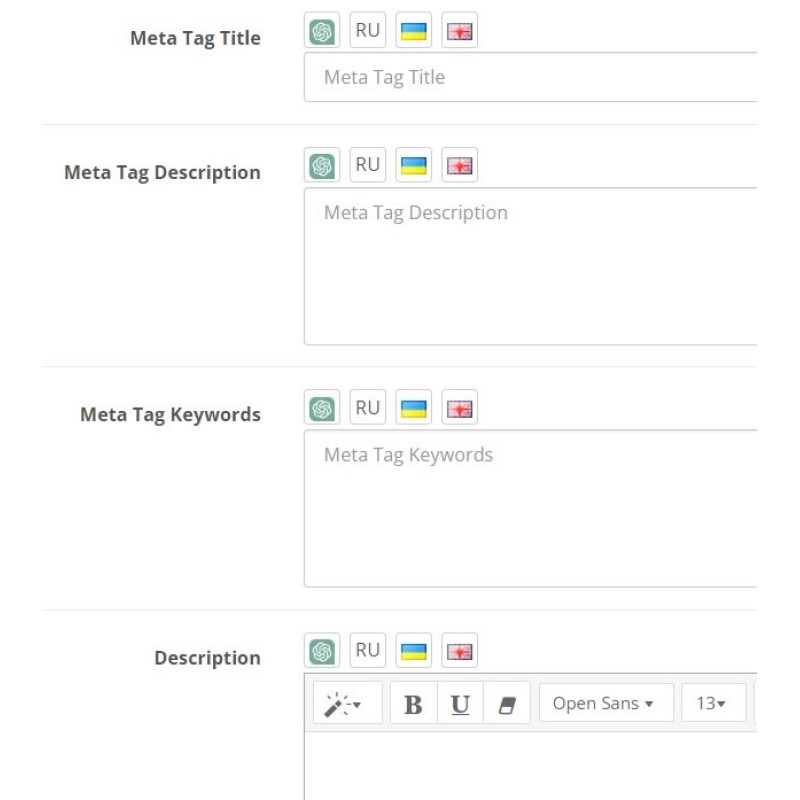Click remove formatting eraser icon in editor
Screen dimensions: 800x800
[x=505, y=703]
